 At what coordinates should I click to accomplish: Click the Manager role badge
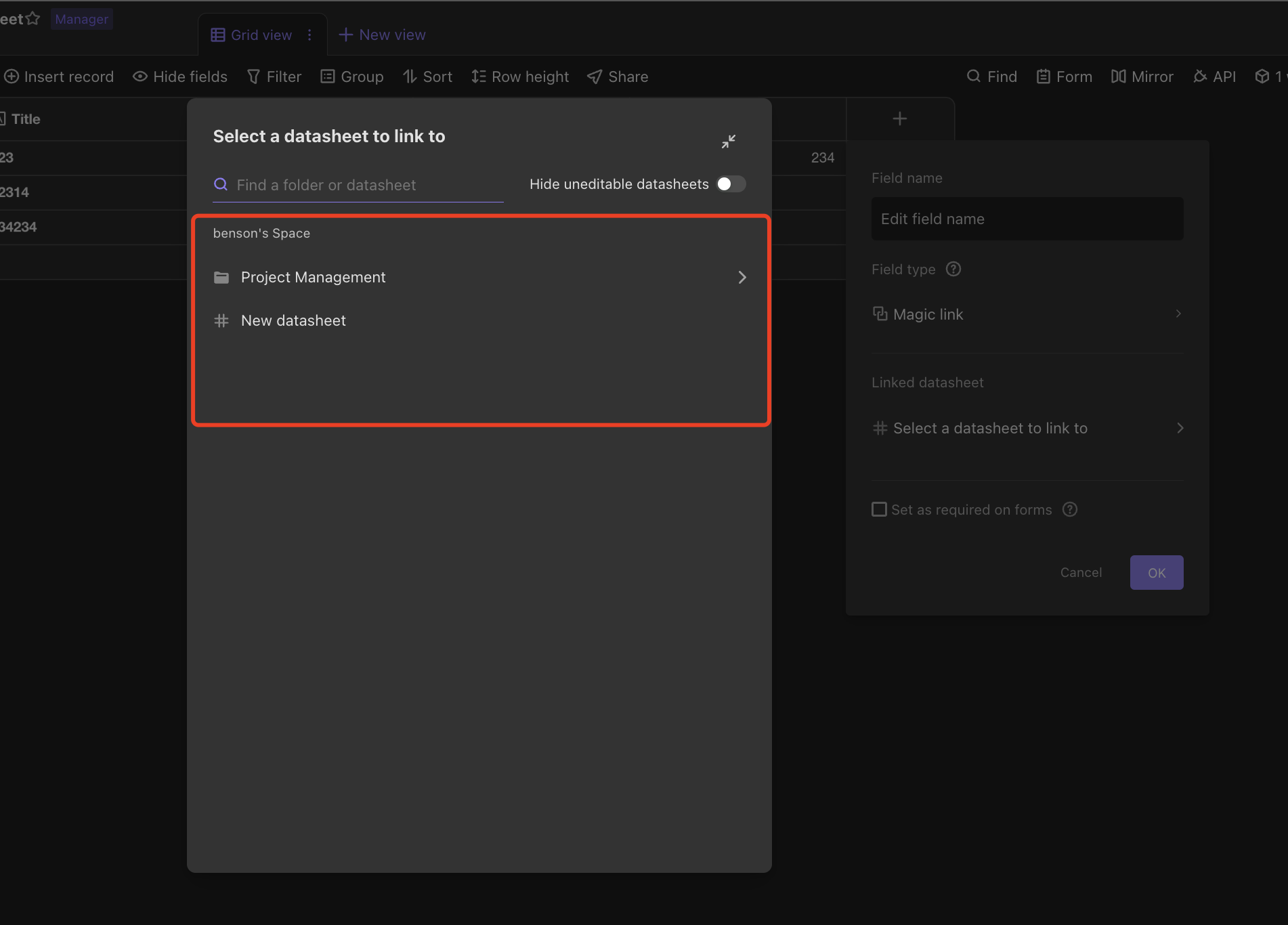(81, 19)
